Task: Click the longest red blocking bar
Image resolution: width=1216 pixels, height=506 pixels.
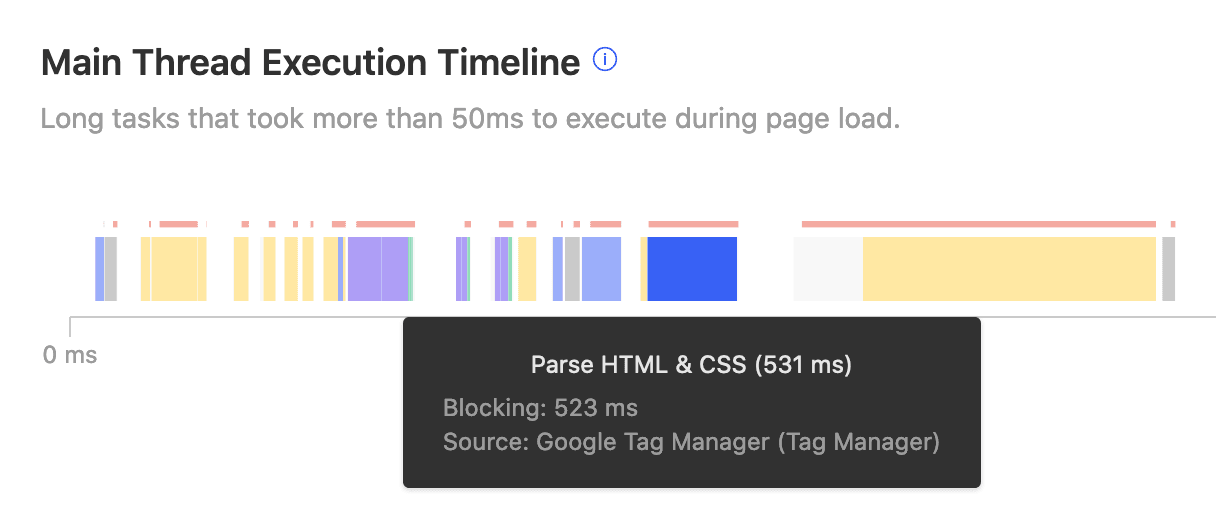Action: (x=978, y=224)
